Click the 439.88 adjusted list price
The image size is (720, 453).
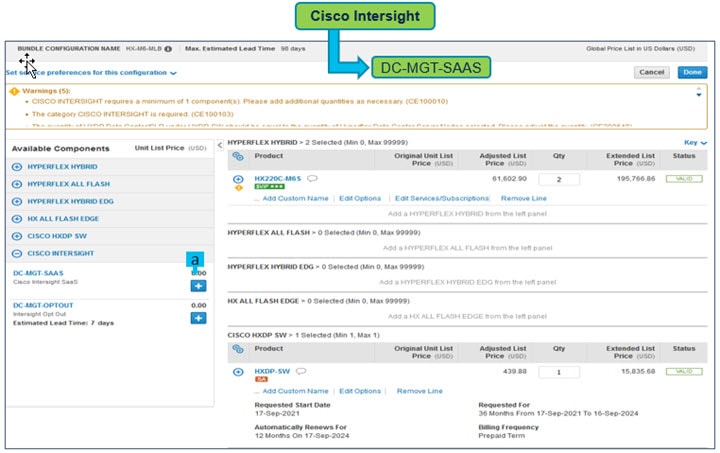pos(515,371)
